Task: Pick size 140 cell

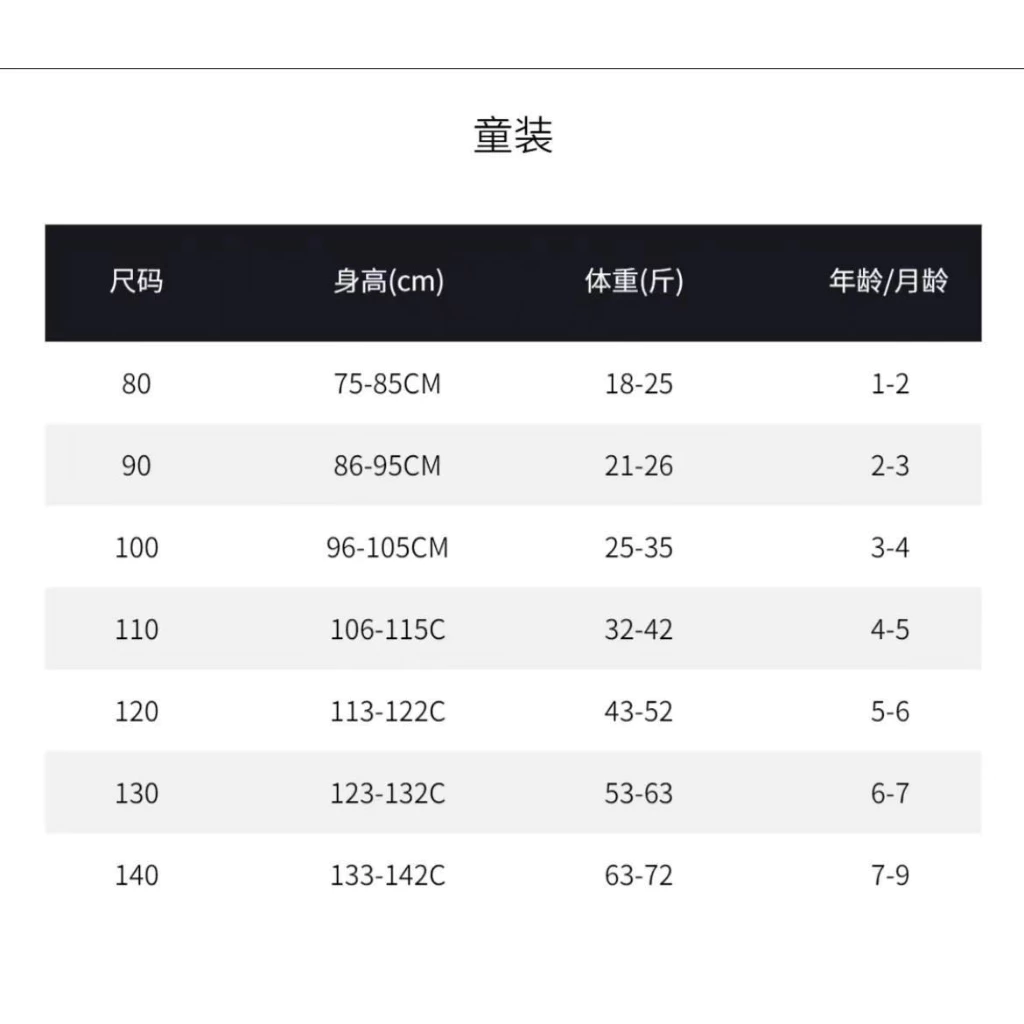Action: 136,875
